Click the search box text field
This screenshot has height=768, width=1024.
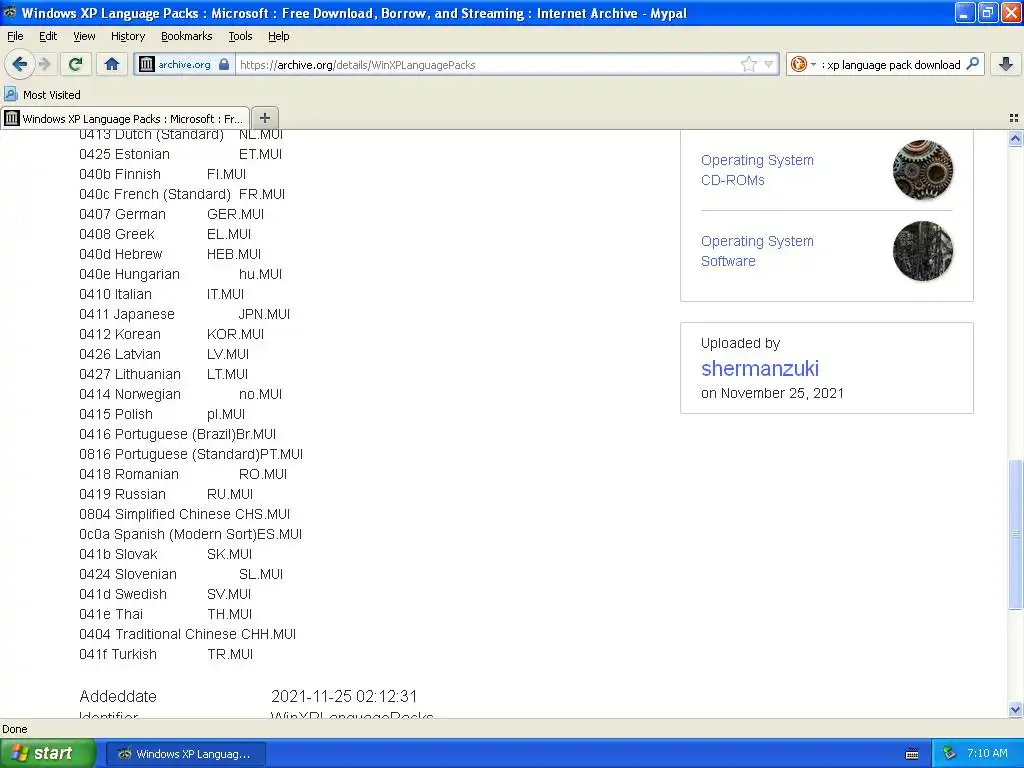pos(891,65)
